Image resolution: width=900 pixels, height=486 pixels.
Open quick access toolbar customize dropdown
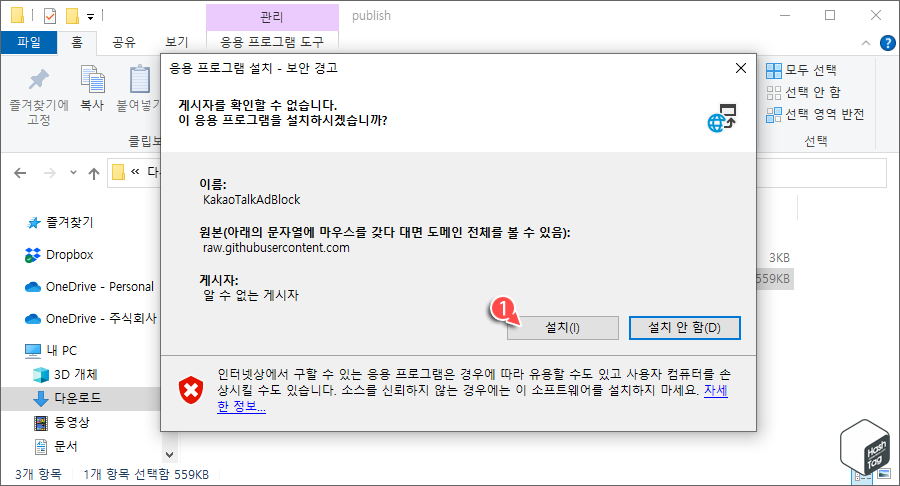point(90,17)
